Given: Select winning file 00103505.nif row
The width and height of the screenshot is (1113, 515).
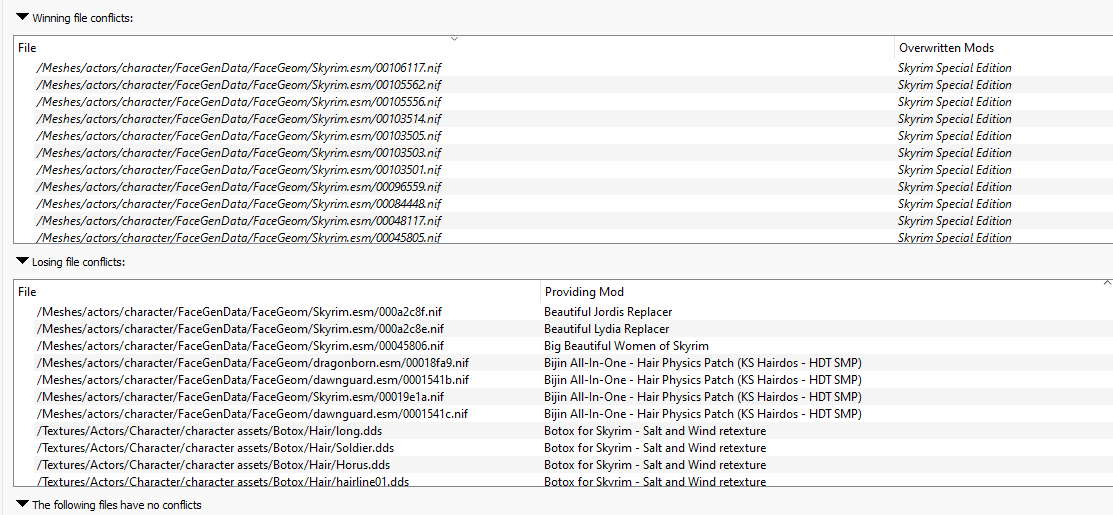Looking at the screenshot, I should [564, 136].
